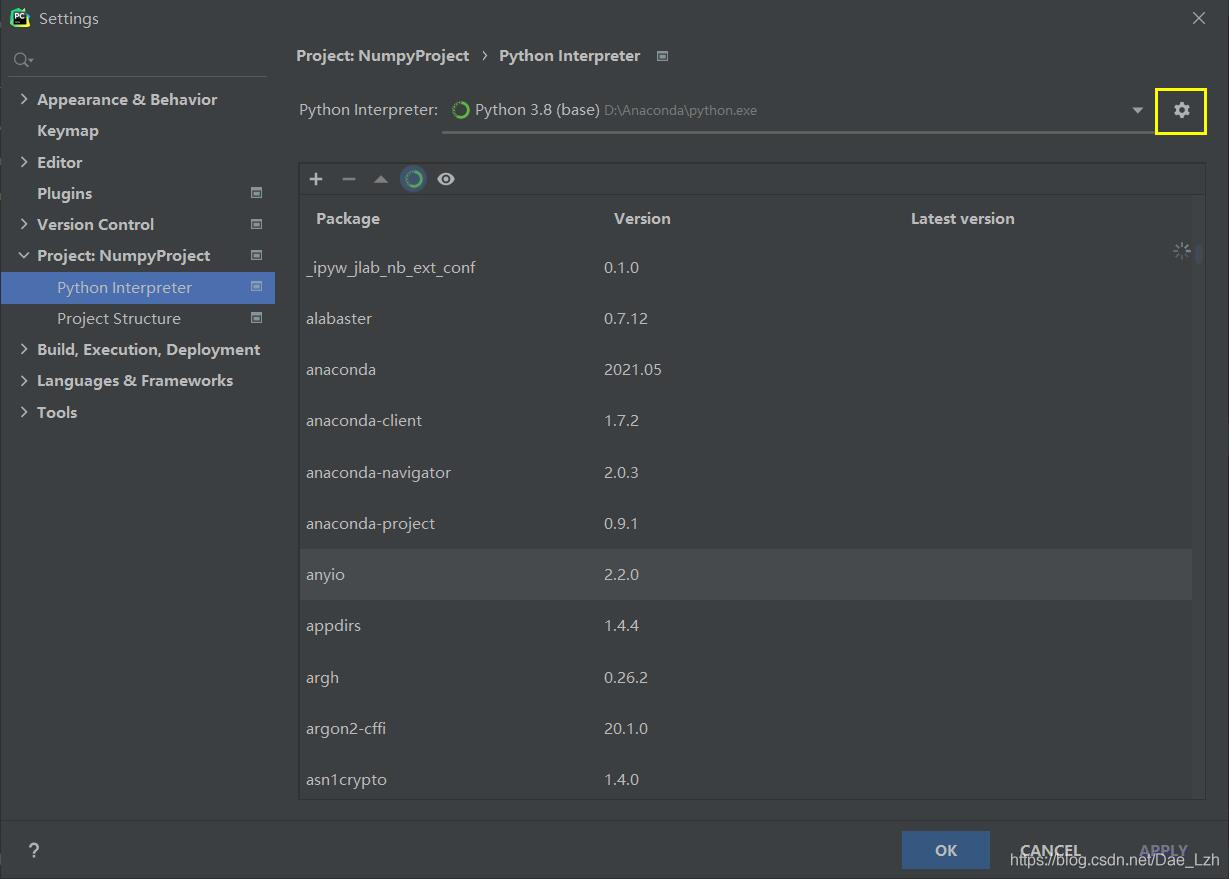Click the settings search magnifier icon
Screen dimensions: 1229x879
click(x=22, y=61)
